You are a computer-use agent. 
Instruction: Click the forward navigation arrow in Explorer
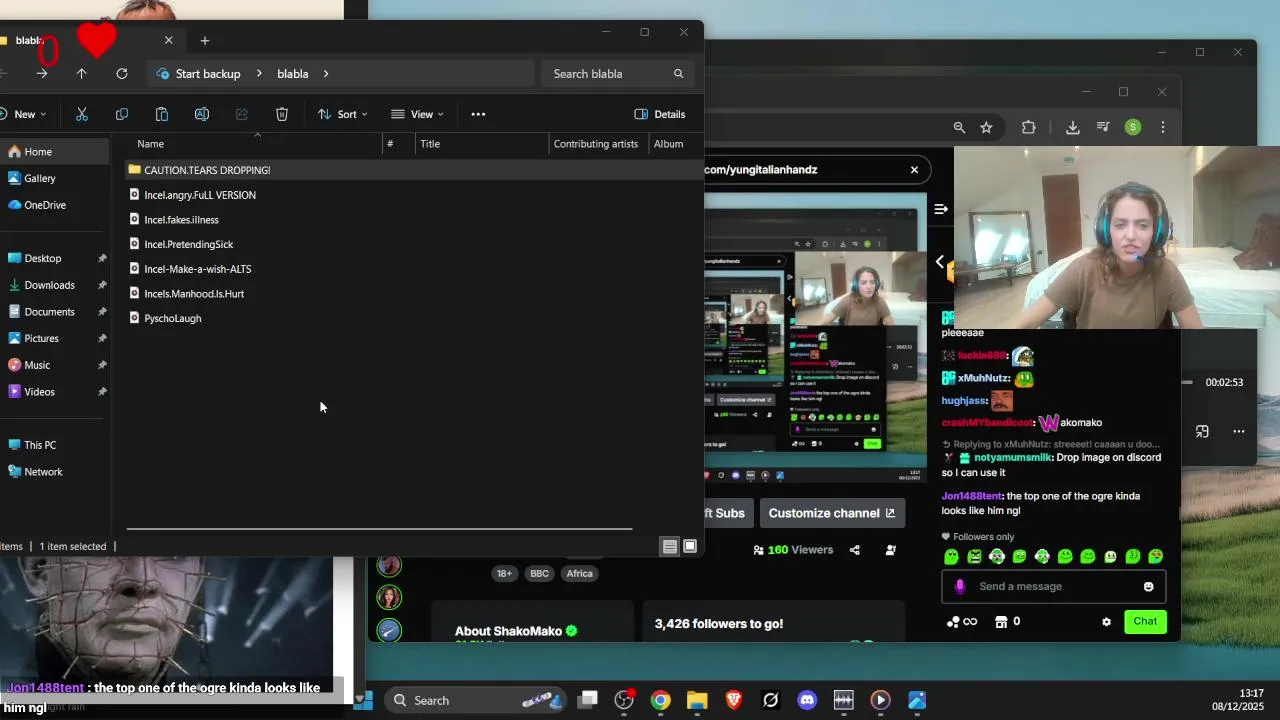point(42,73)
